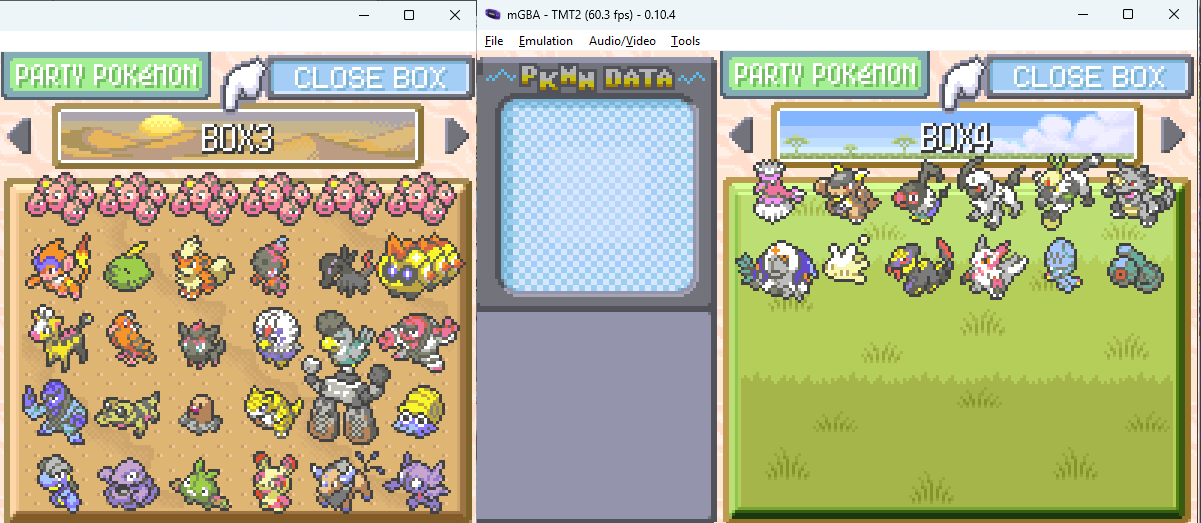Maximize the mGBA TMT2 window
1201x523 pixels.
[1128, 15]
